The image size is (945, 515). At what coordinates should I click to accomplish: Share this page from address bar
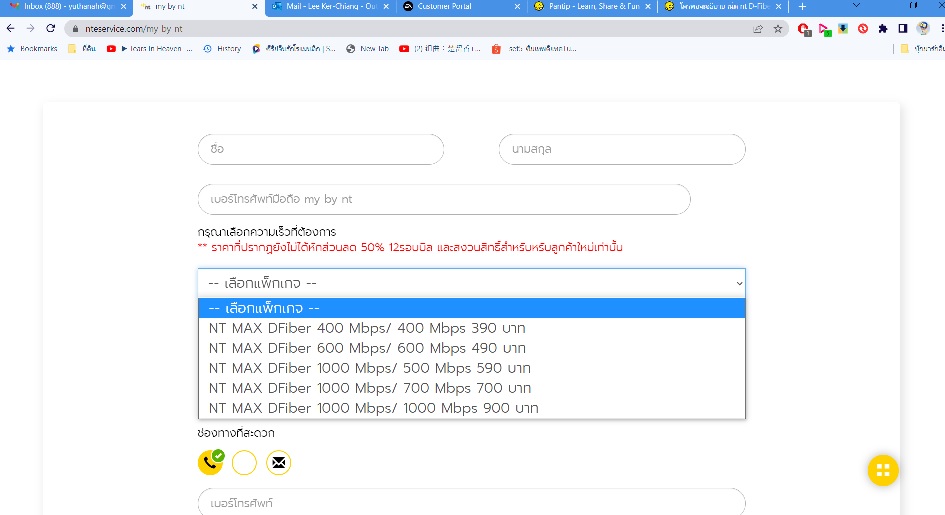758,29
